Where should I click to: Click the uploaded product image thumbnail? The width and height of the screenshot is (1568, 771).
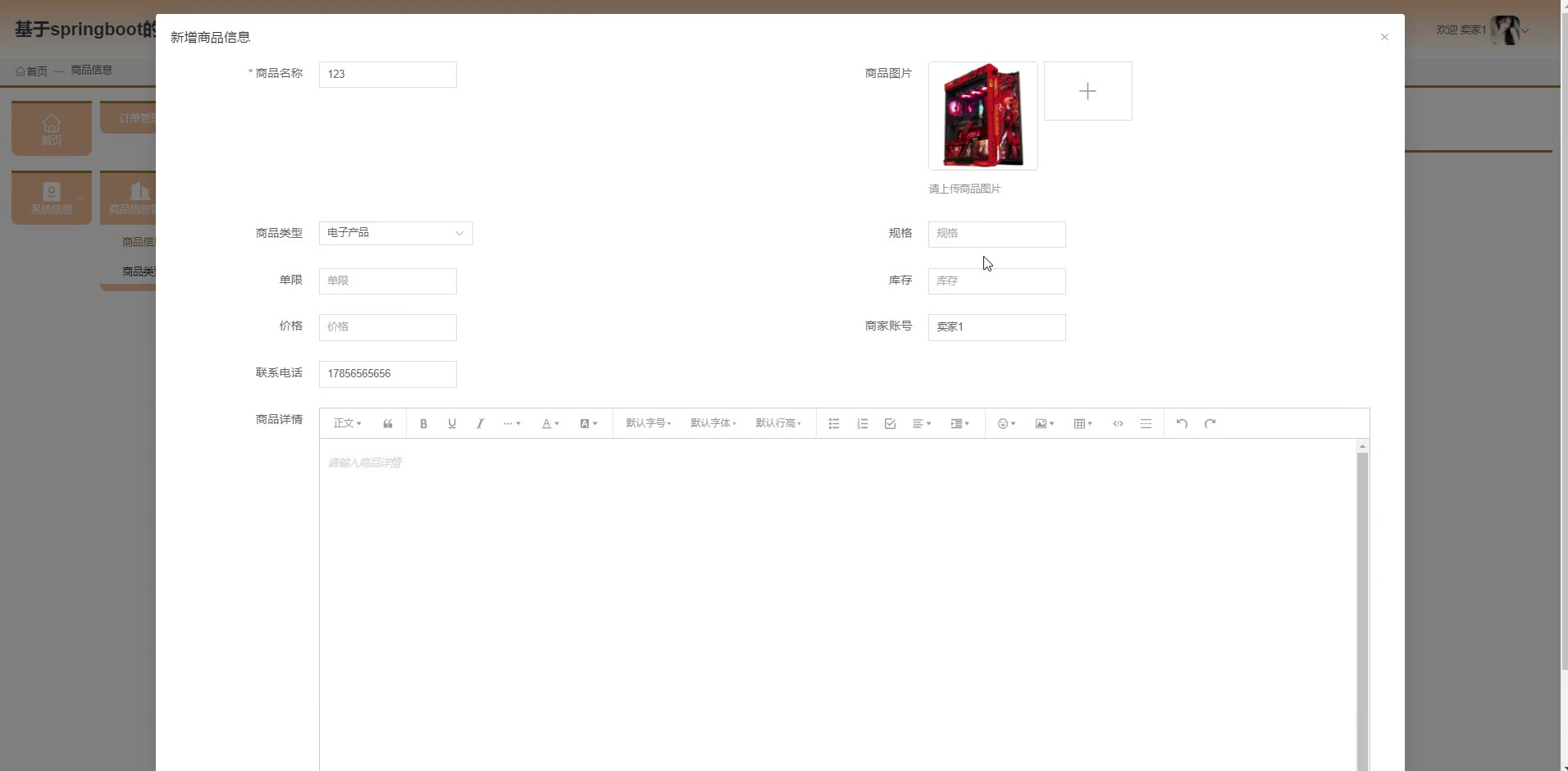983,116
